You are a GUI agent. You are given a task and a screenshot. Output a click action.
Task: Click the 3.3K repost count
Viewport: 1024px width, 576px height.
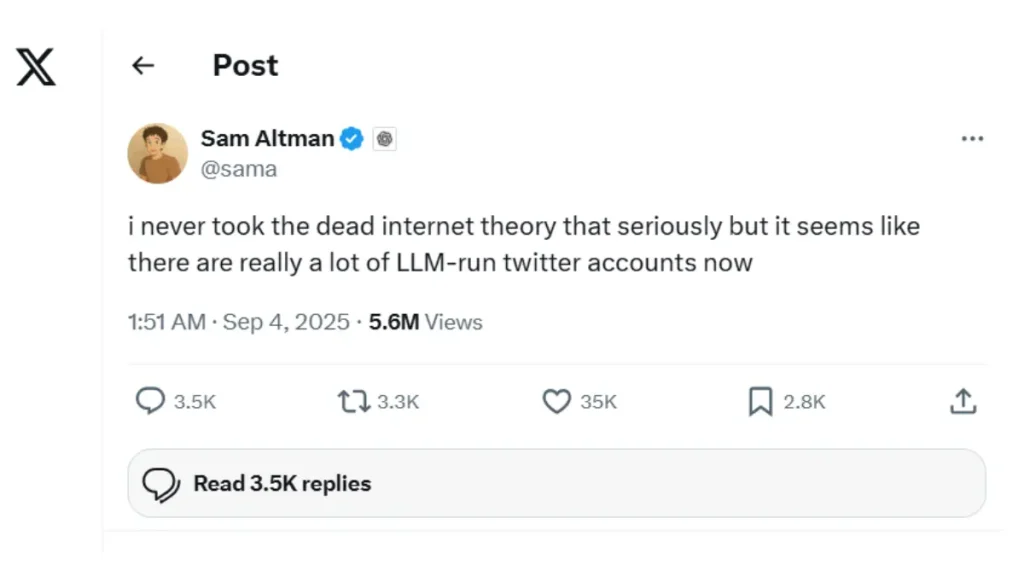click(398, 402)
